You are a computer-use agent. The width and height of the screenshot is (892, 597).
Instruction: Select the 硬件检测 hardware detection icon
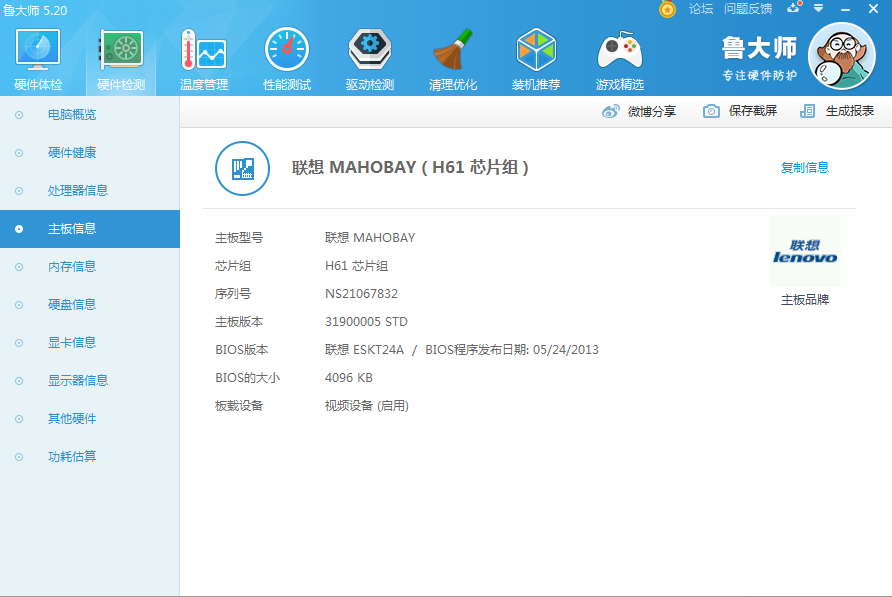(x=121, y=51)
